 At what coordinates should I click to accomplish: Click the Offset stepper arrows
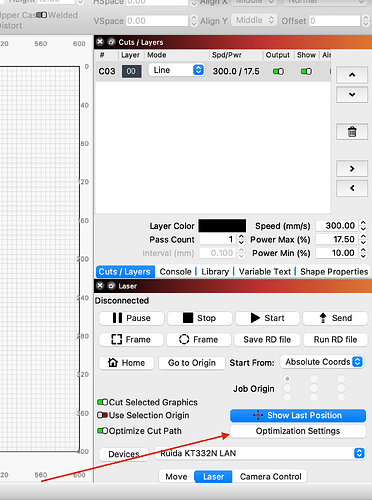point(365,21)
